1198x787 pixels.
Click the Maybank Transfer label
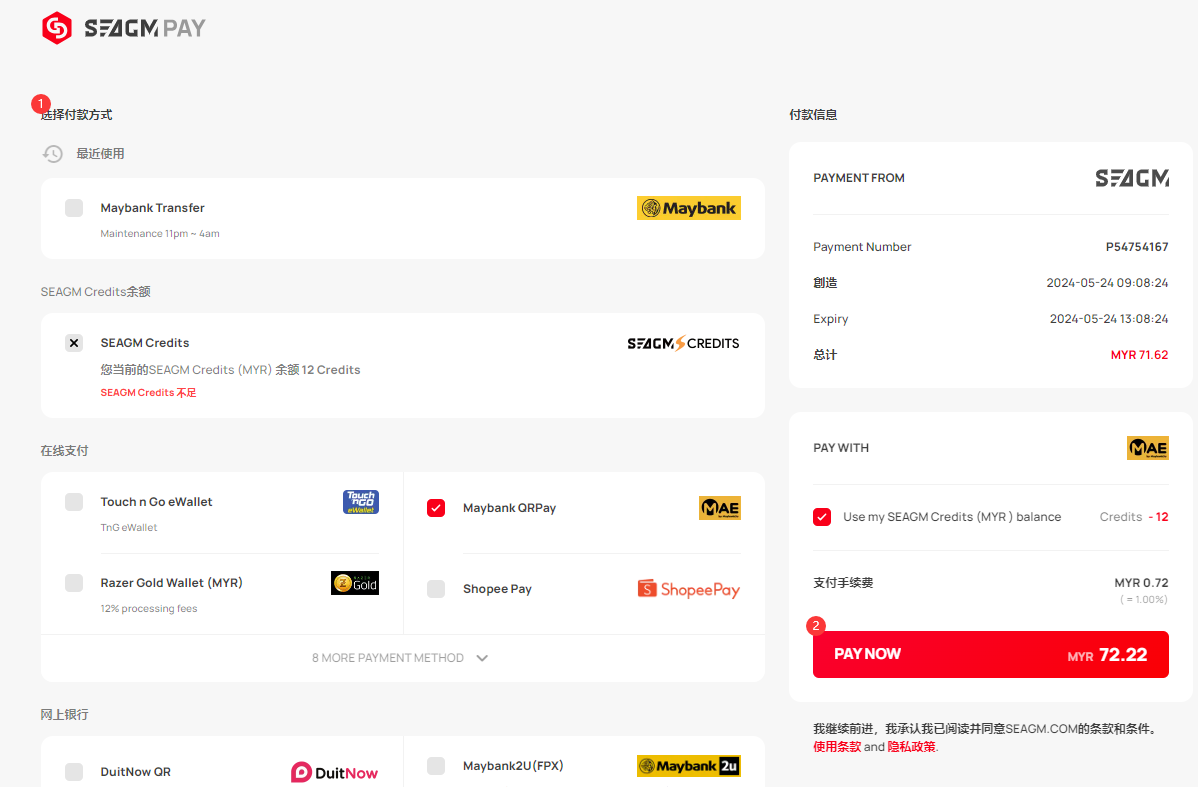pos(153,208)
